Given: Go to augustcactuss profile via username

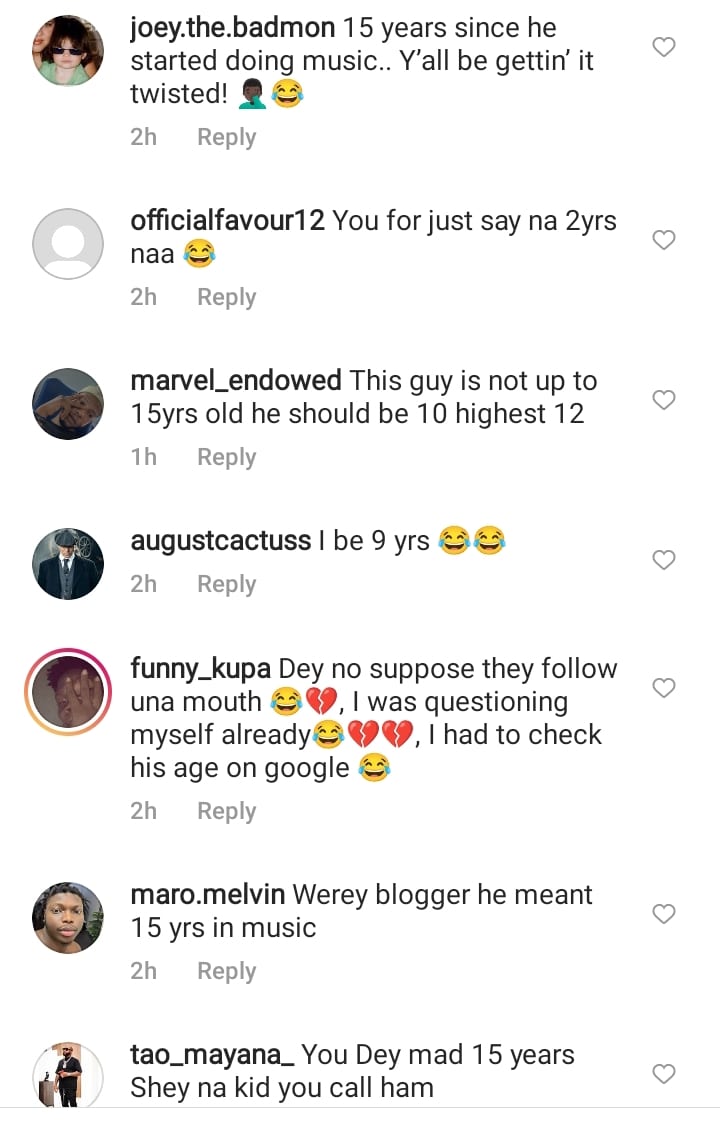Looking at the screenshot, I should click(221, 541).
